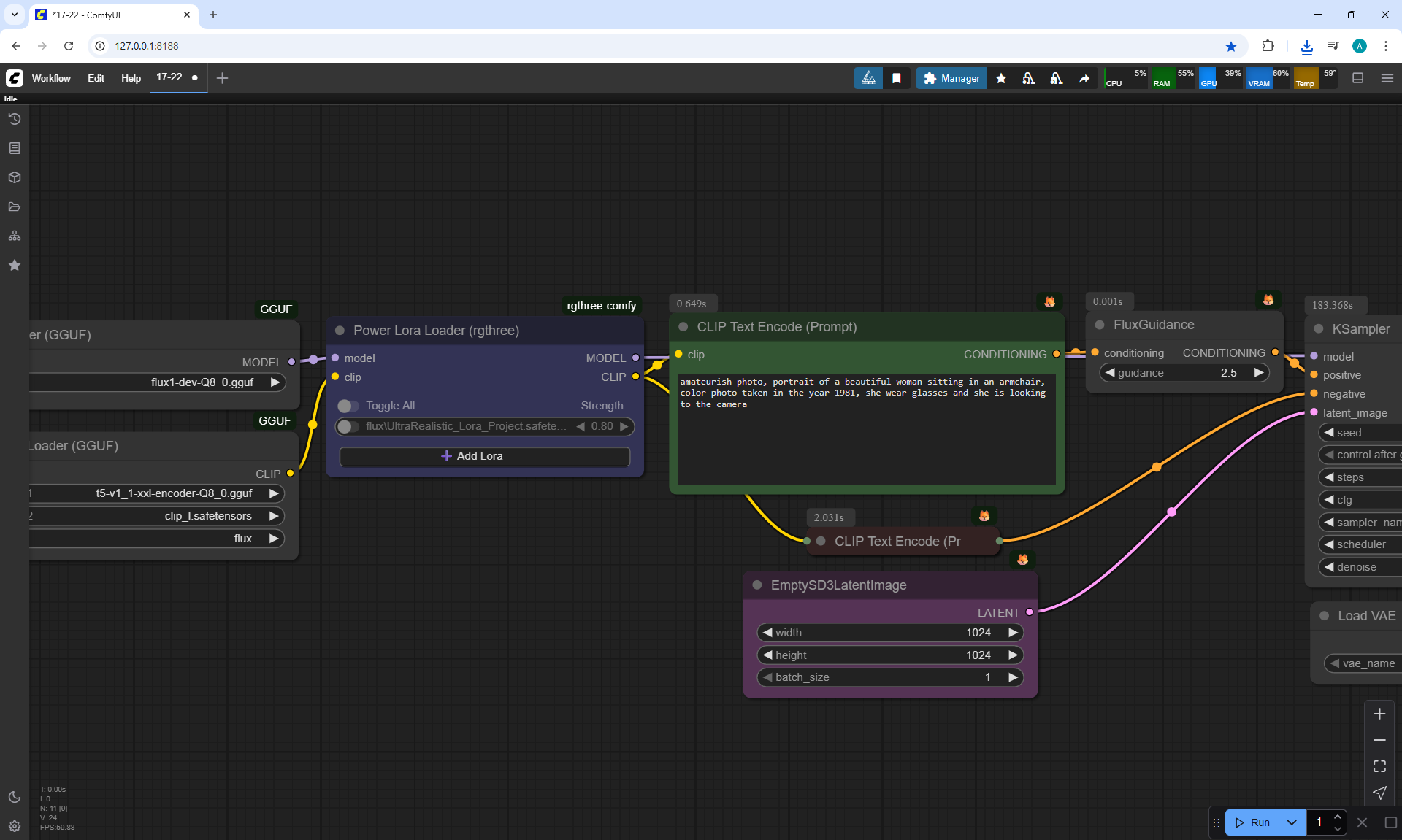Open the model library tree icon
This screenshot has height=840, width=1402.
15,236
